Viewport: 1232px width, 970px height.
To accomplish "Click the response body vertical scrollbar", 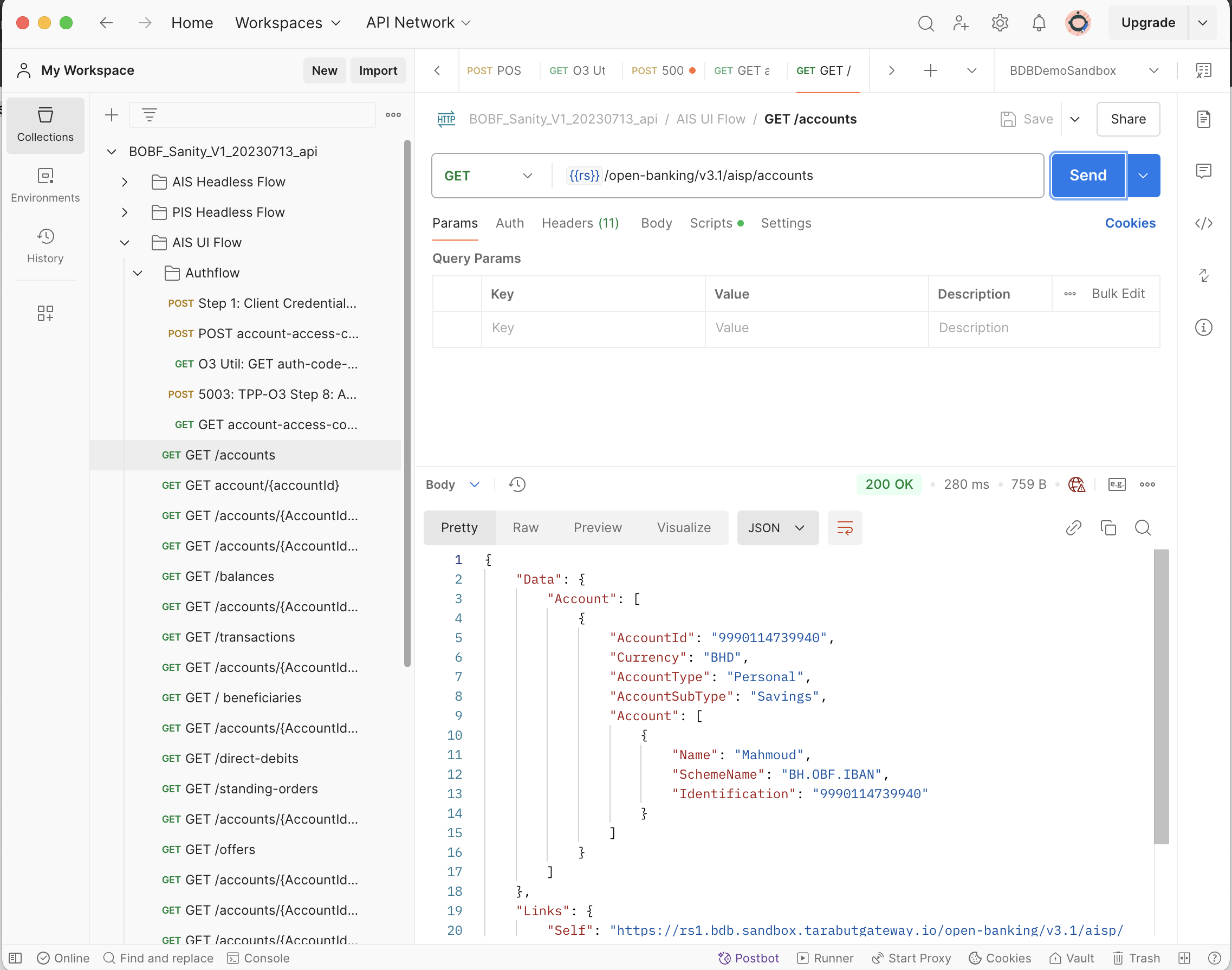I will (x=1161, y=696).
